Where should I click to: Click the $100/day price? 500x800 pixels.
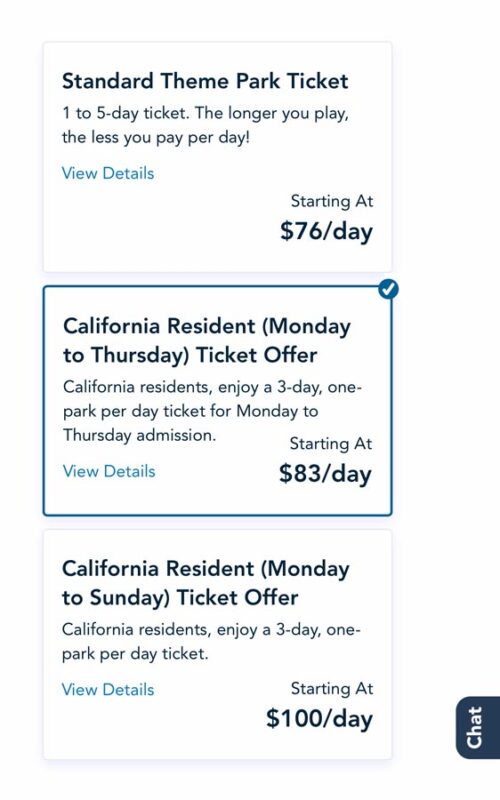pos(319,718)
